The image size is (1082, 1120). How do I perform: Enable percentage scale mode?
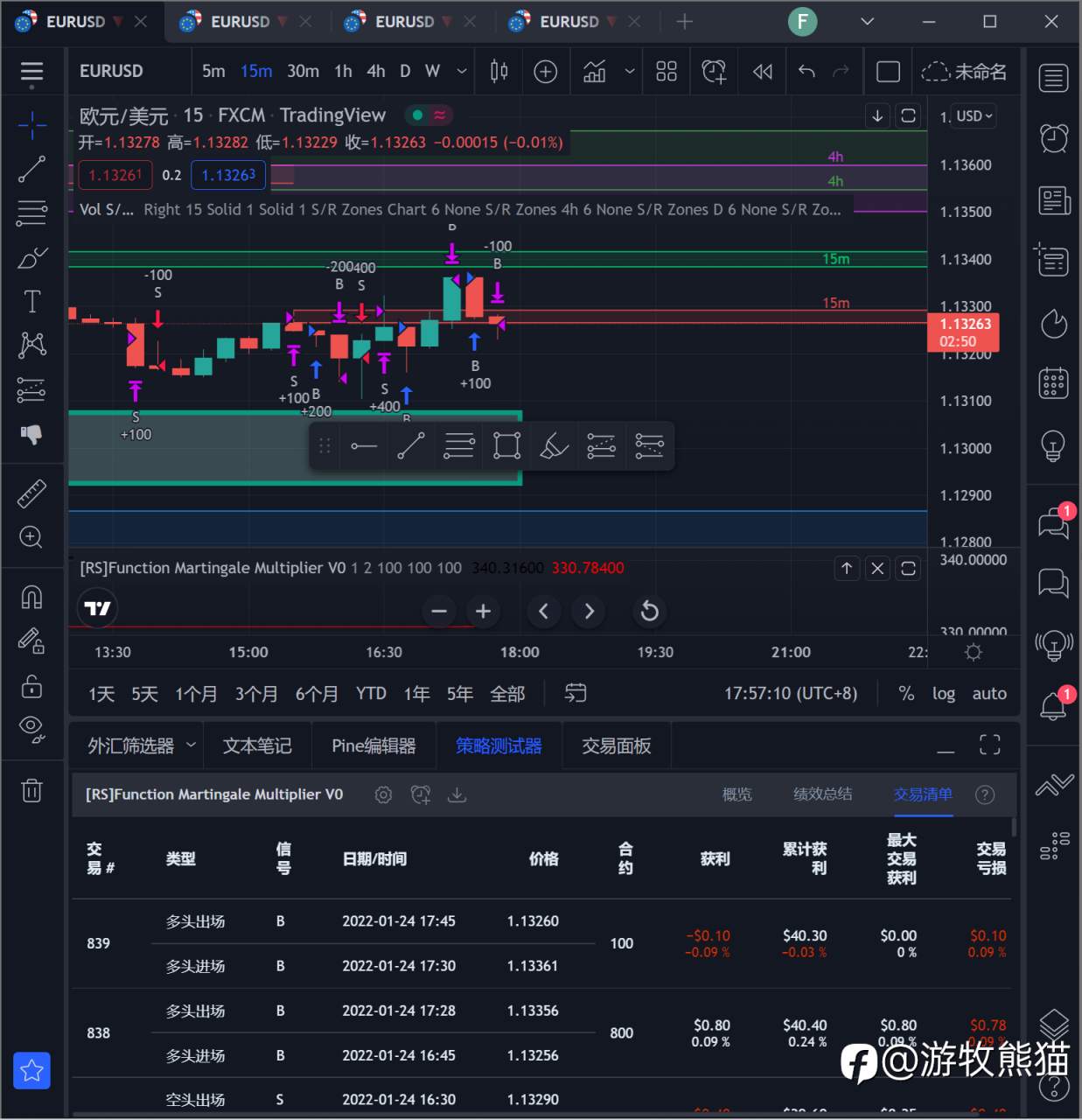906,693
